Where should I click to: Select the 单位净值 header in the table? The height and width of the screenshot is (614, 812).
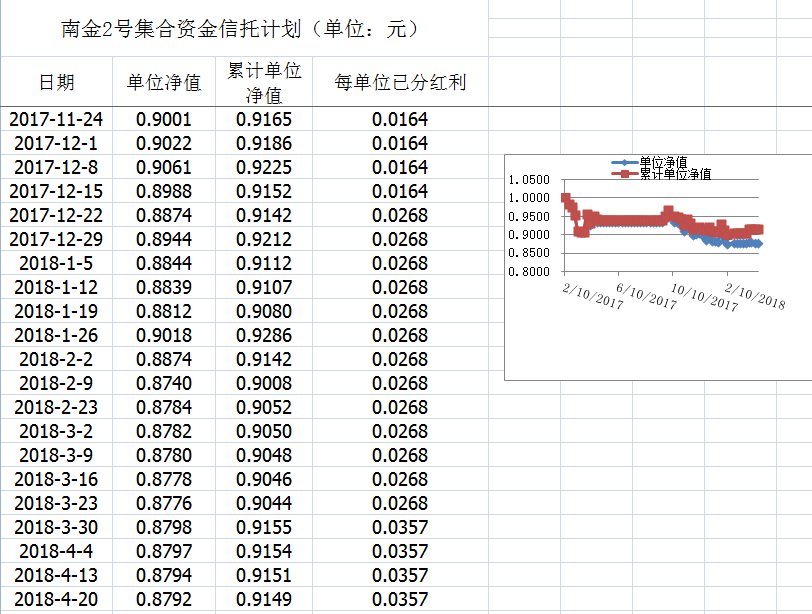pyautogui.click(x=164, y=82)
